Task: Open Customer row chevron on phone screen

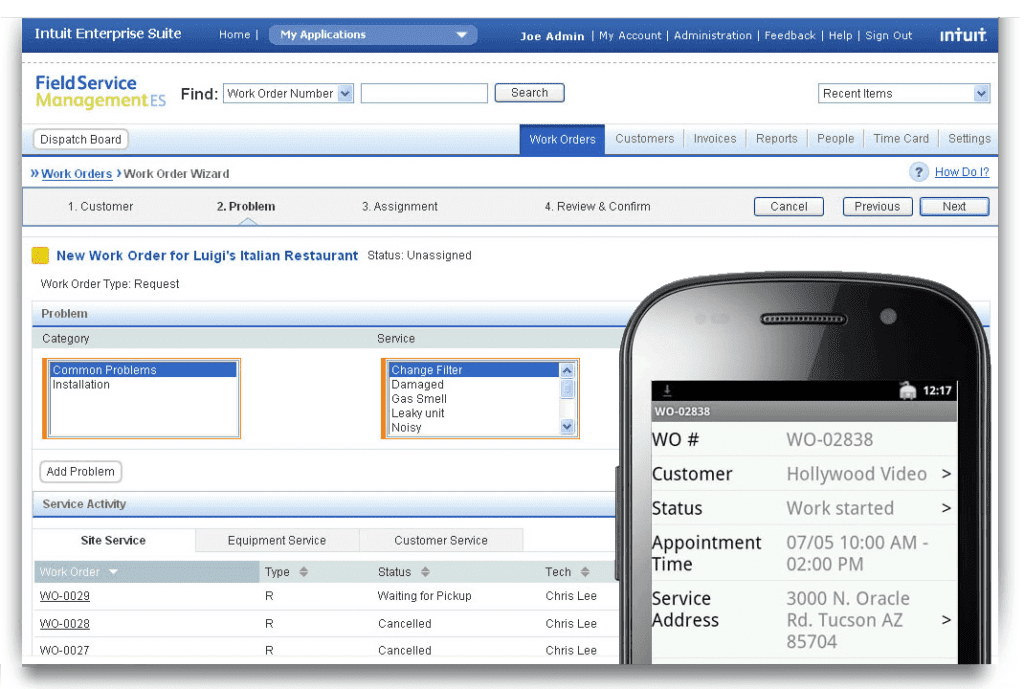Action: pos(946,473)
